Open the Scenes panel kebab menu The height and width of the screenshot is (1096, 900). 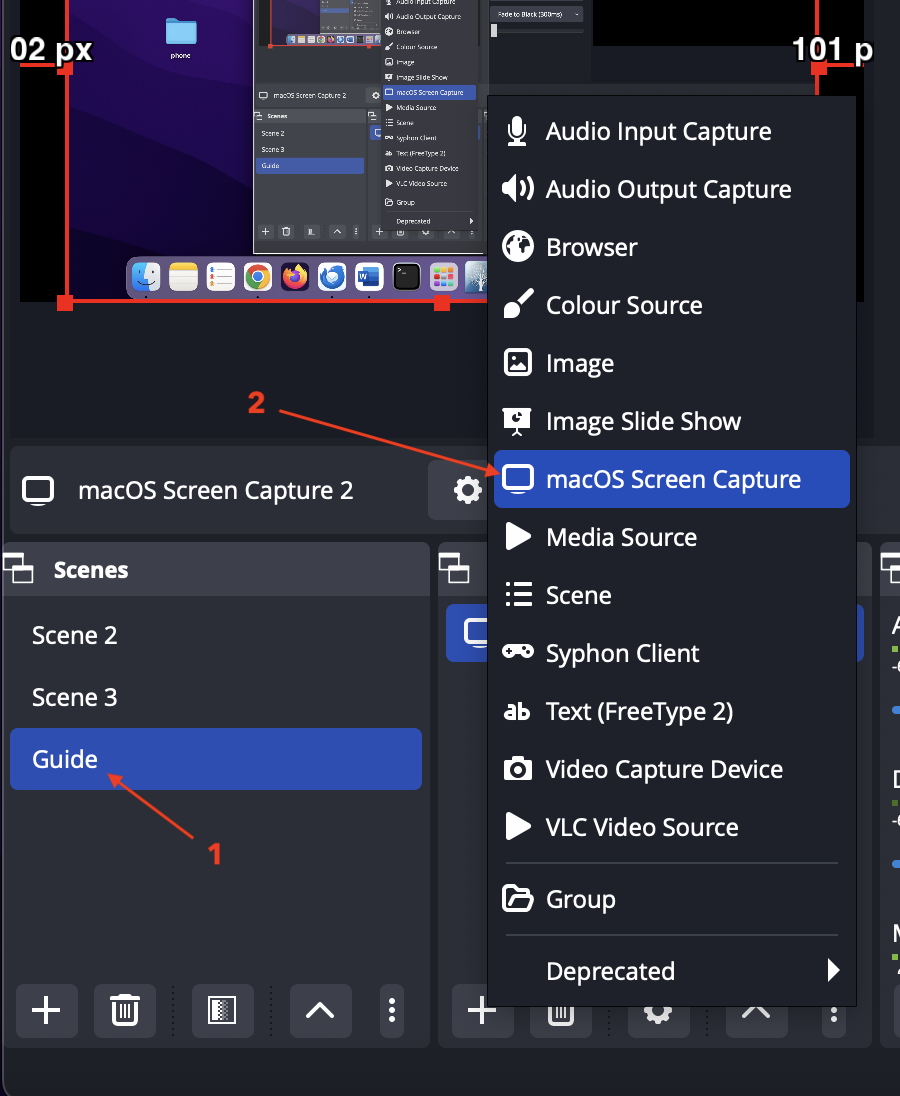(x=392, y=1011)
